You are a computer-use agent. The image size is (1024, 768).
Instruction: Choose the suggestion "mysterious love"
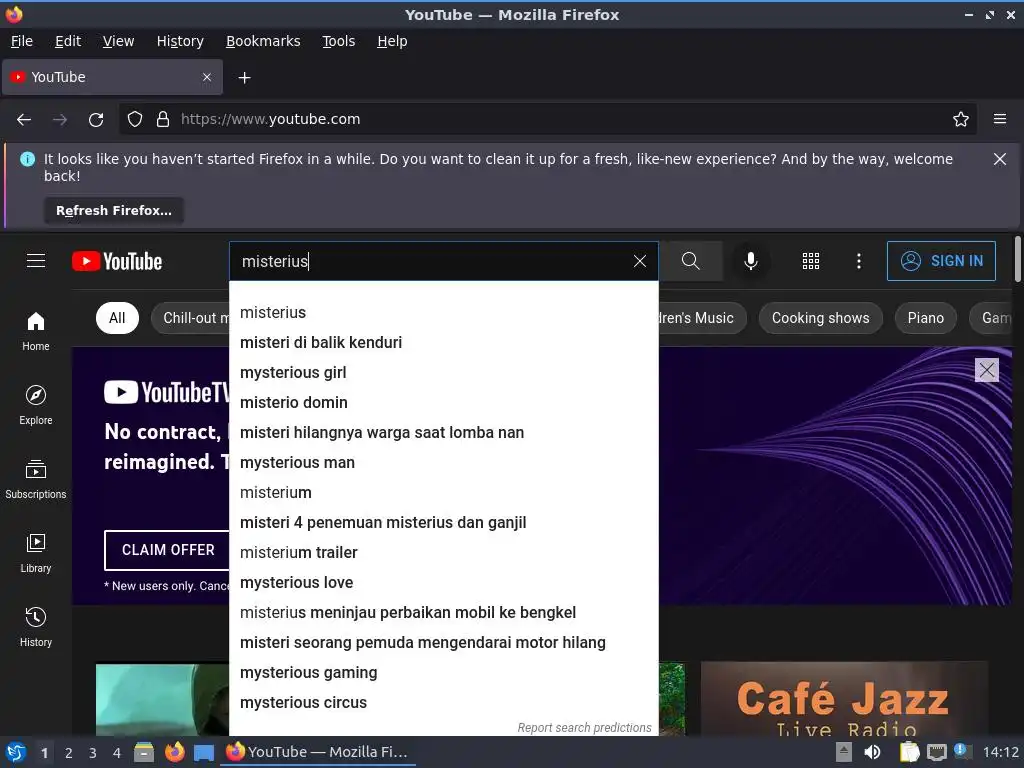(444, 583)
